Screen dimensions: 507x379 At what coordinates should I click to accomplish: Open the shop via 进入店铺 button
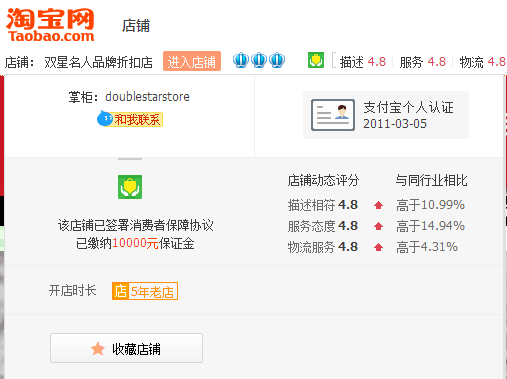[x=192, y=61]
